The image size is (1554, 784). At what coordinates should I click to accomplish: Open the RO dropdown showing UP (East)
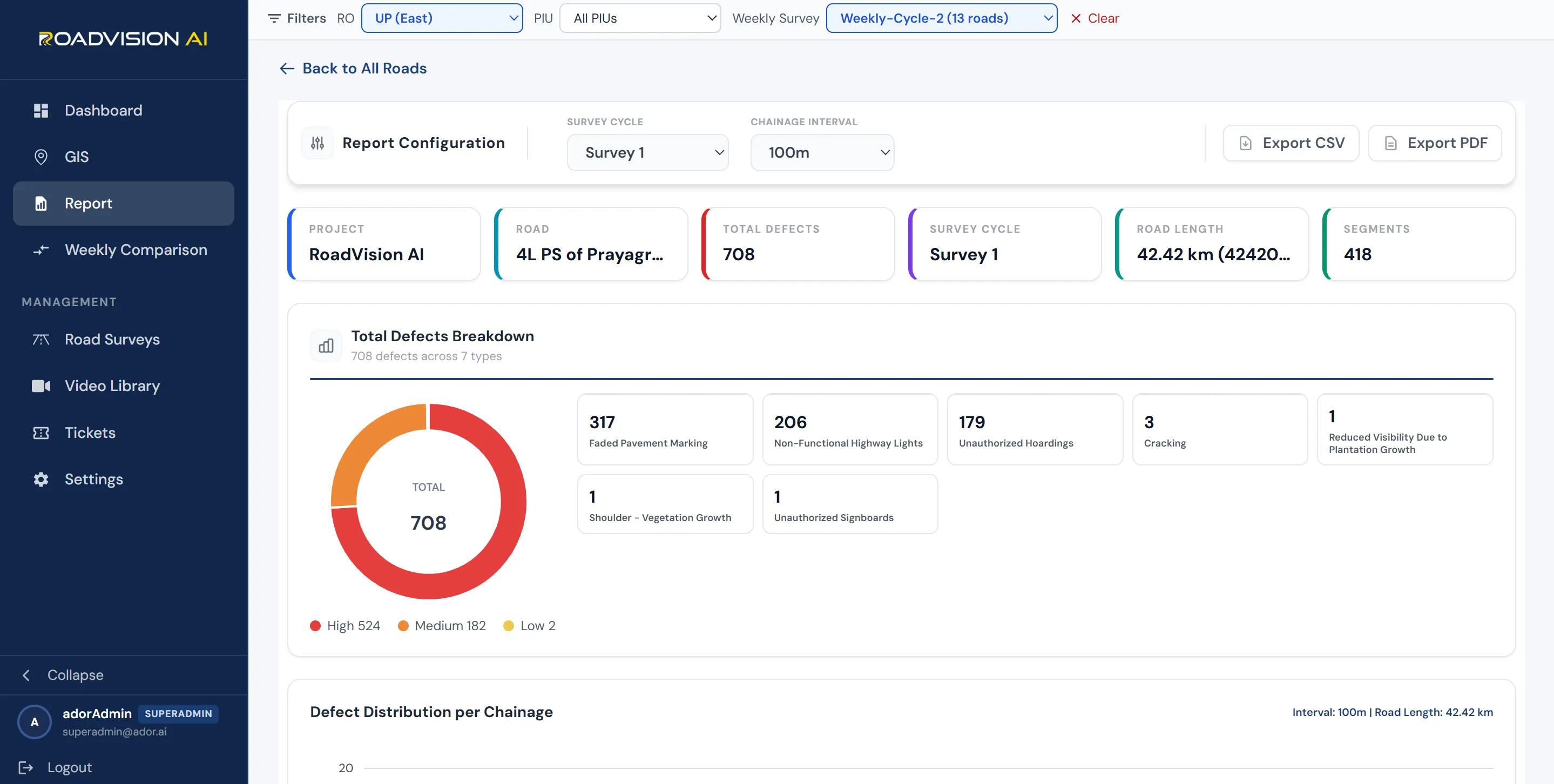[442, 18]
